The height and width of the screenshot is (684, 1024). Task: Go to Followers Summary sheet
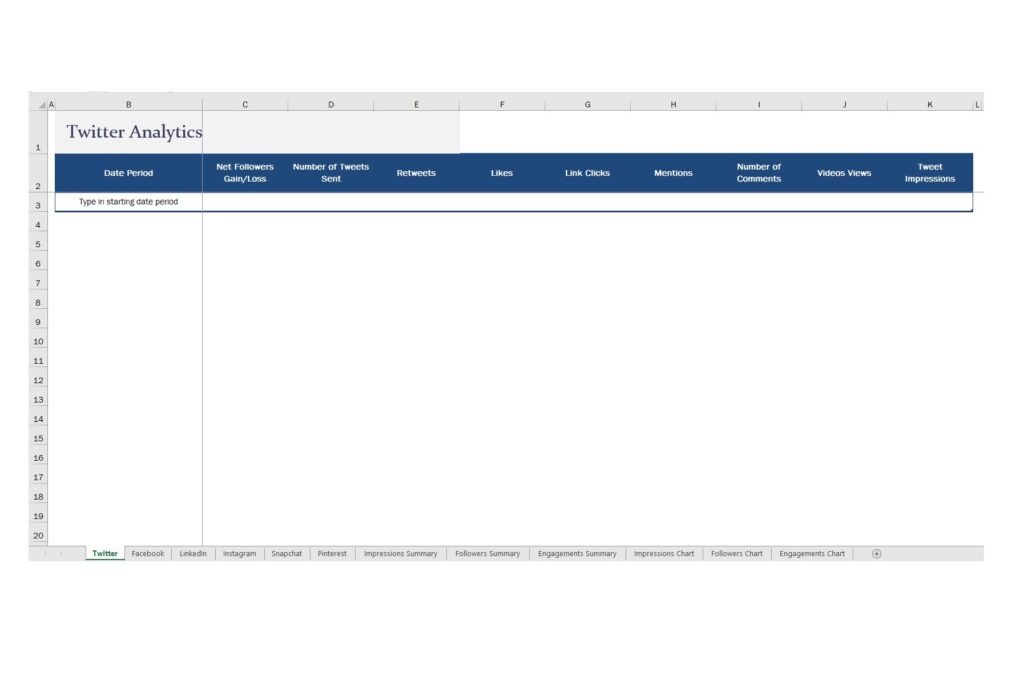[487, 553]
